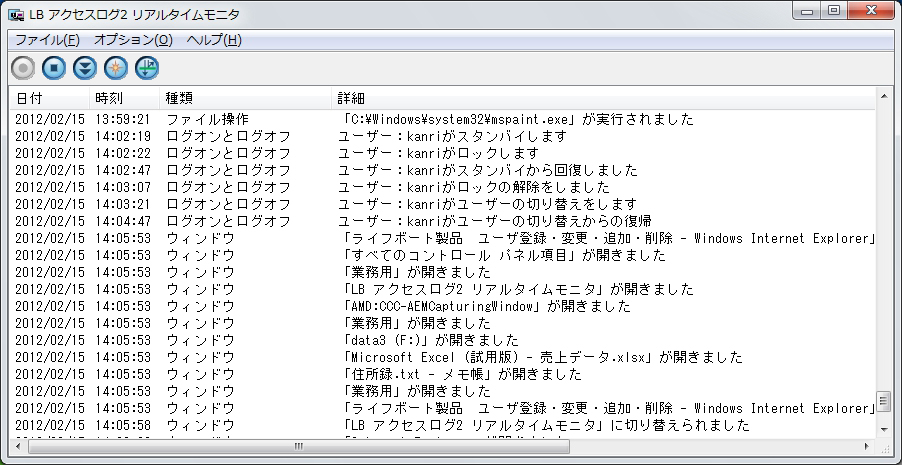Click the horizontal scrollbar left arrow
Screen dimensions: 902x465
coord(18,446)
